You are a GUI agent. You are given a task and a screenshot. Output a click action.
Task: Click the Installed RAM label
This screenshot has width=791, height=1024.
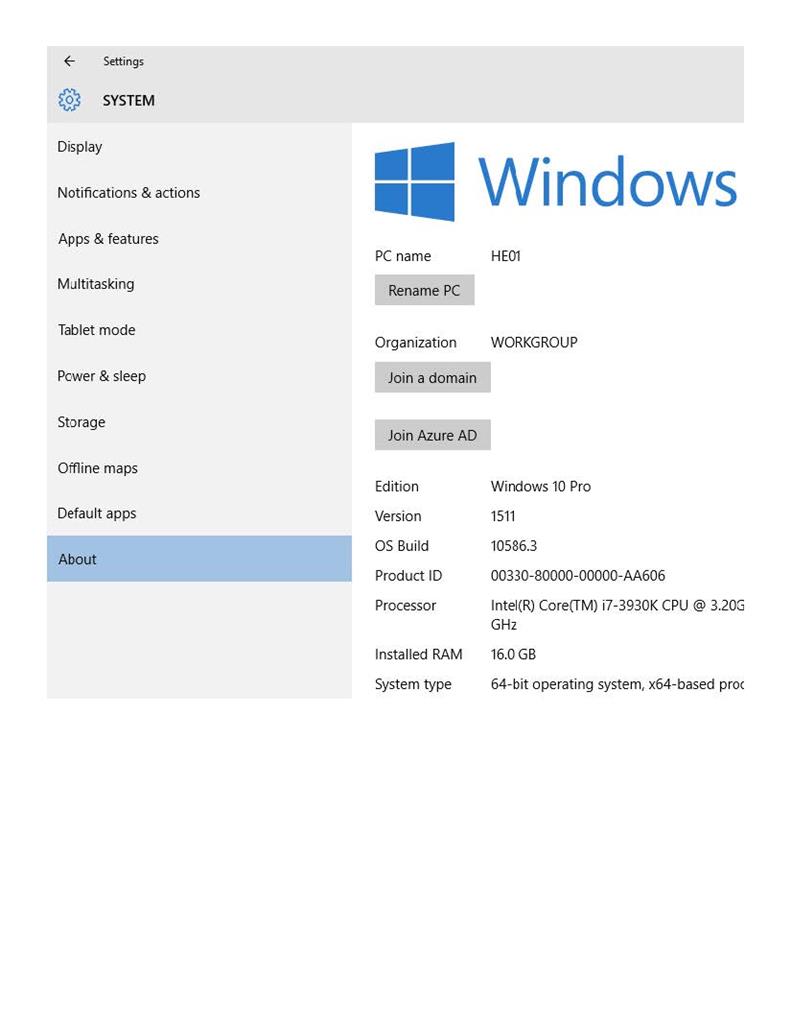419,654
